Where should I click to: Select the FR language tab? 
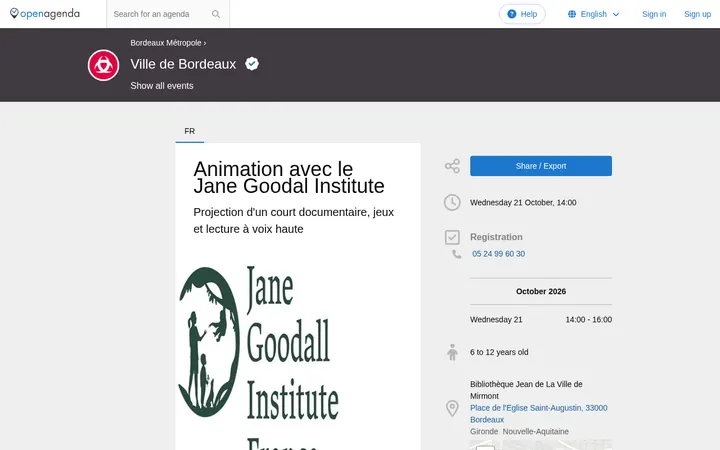(x=190, y=131)
